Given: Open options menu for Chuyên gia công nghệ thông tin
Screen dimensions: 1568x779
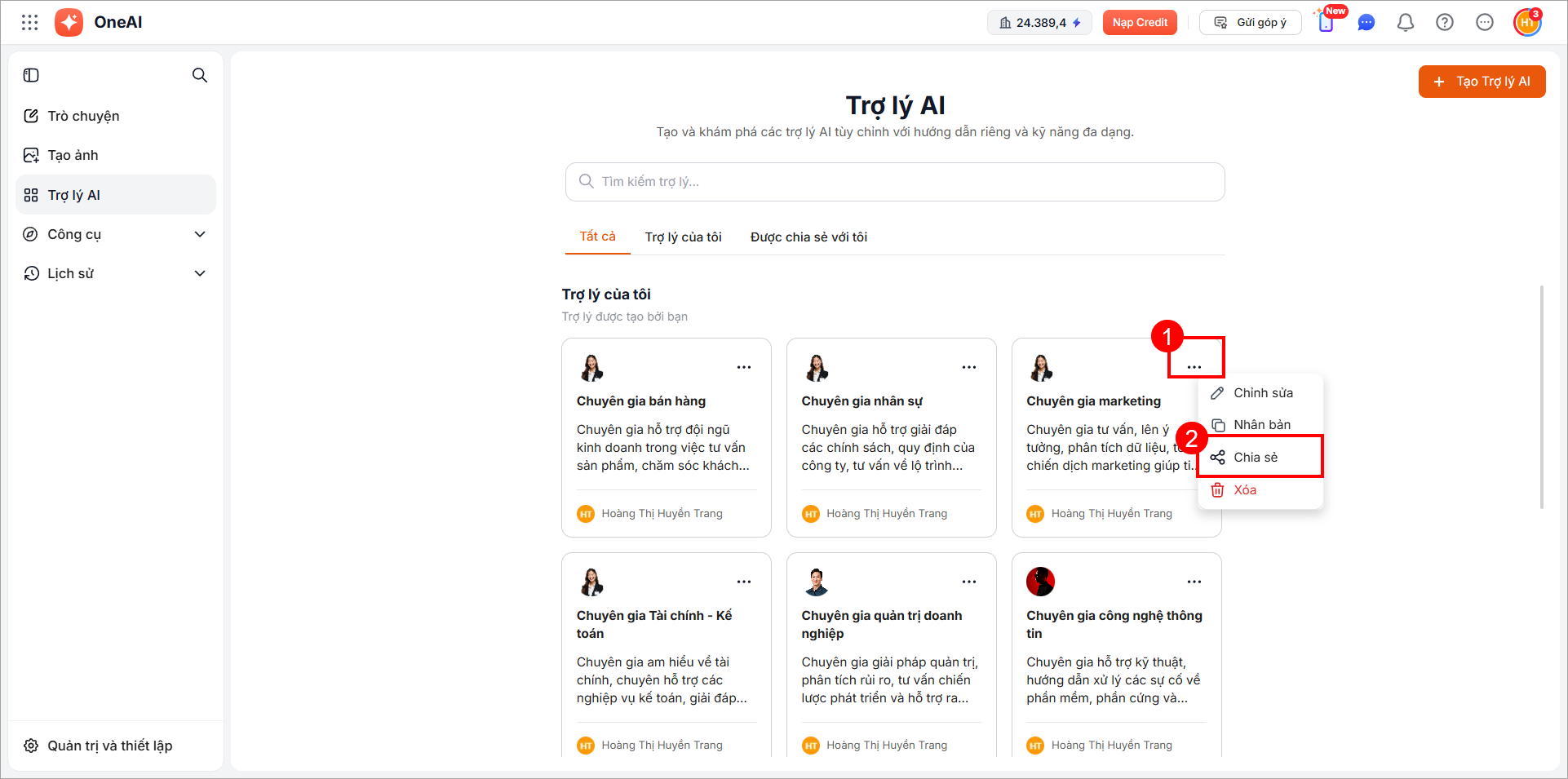Looking at the screenshot, I should click(x=1194, y=582).
